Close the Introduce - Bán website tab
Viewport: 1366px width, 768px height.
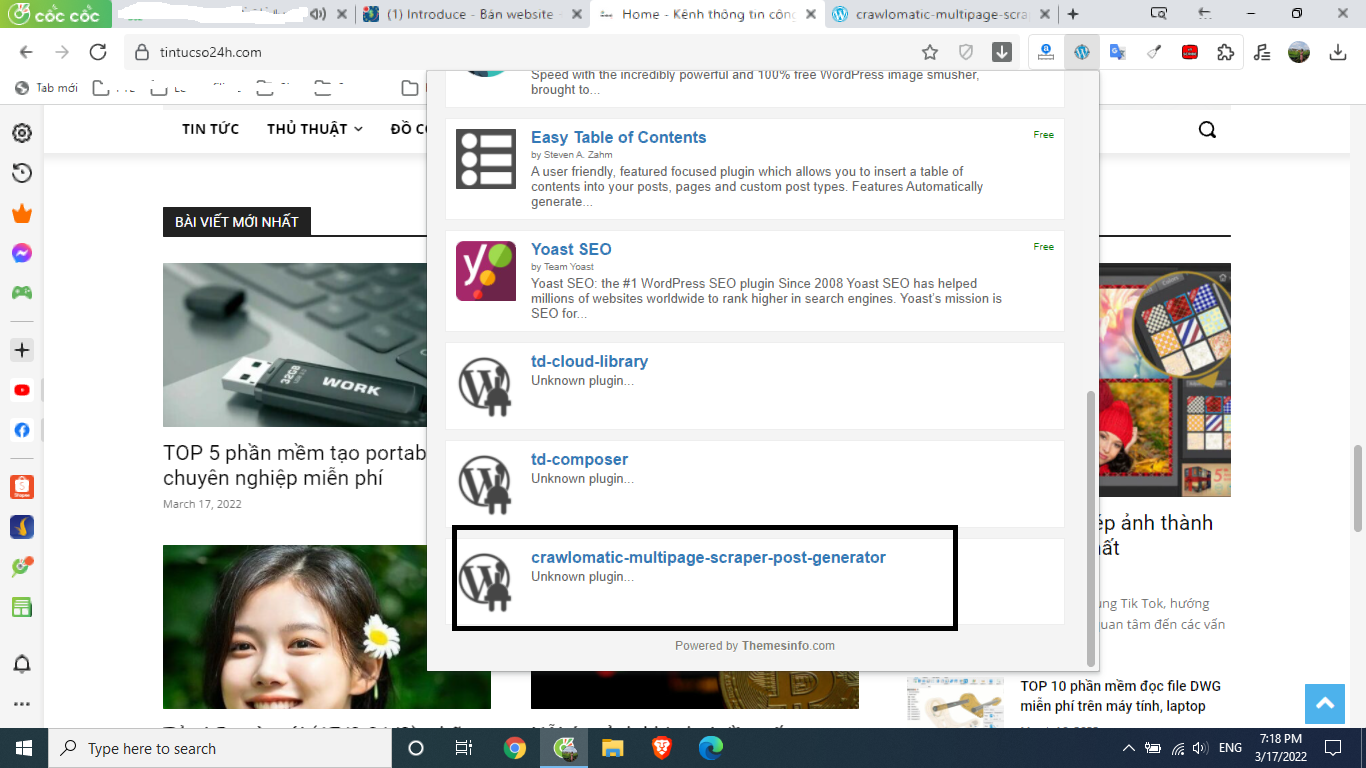point(577,14)
